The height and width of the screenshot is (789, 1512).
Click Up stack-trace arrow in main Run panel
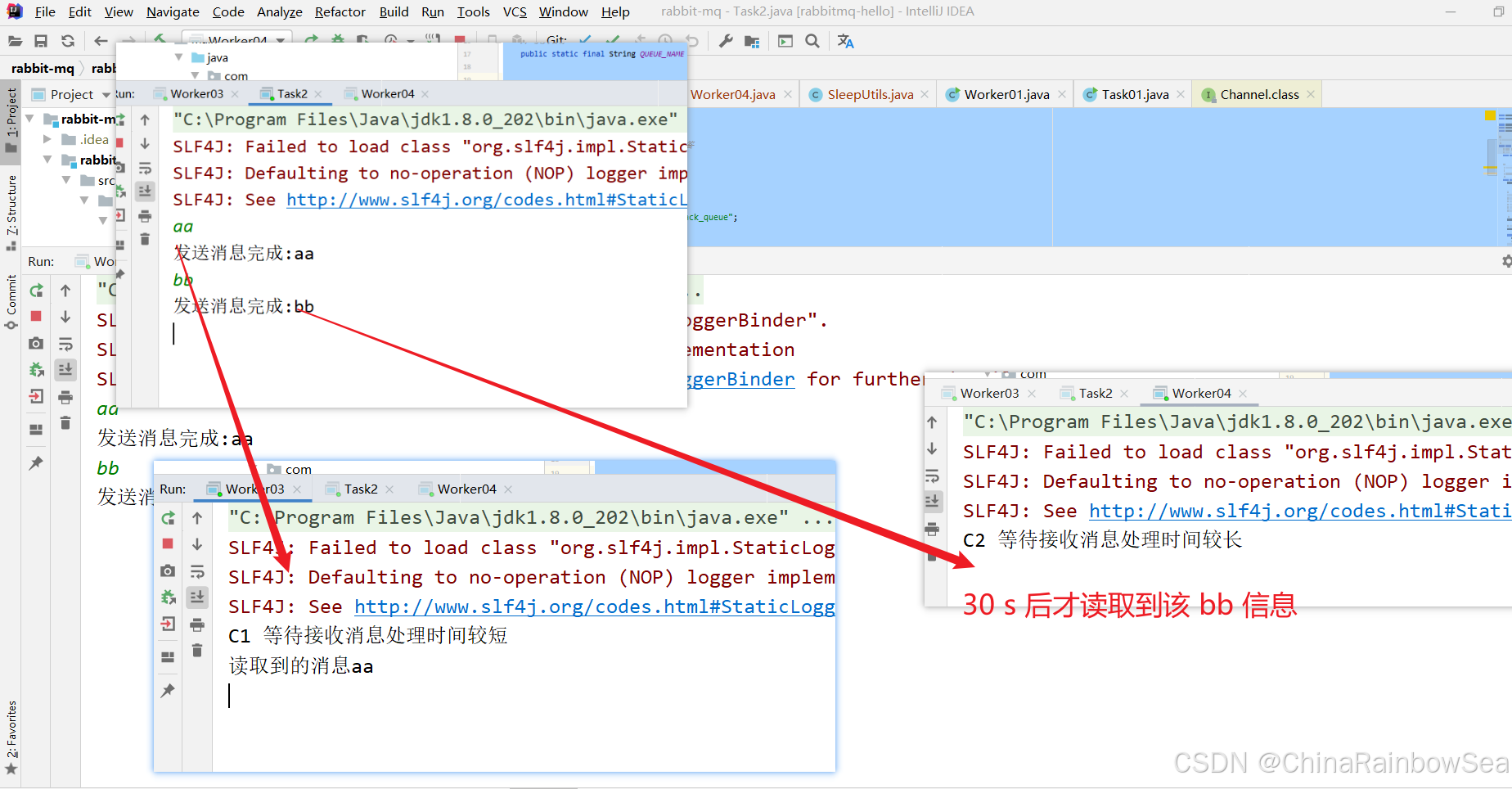(x=65, y=291)
